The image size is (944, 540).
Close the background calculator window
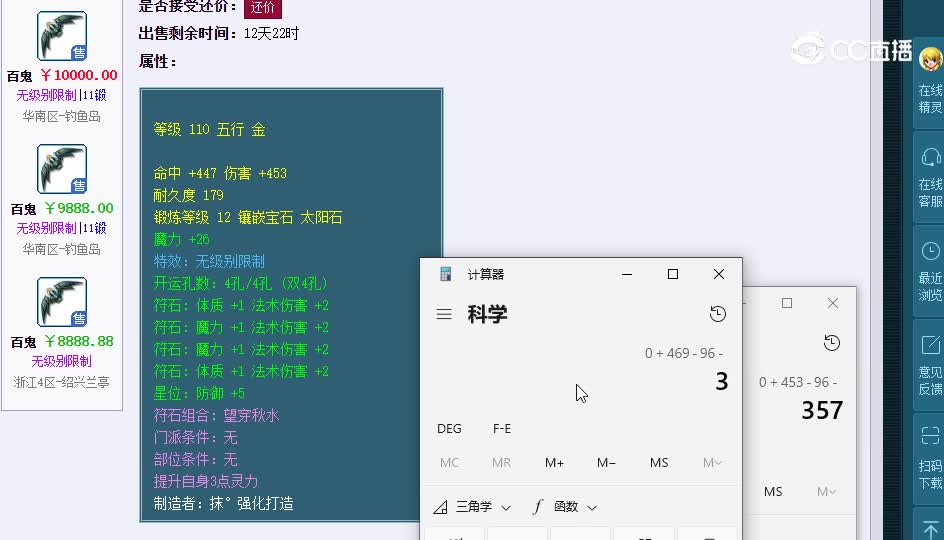[x=833, y=303]
